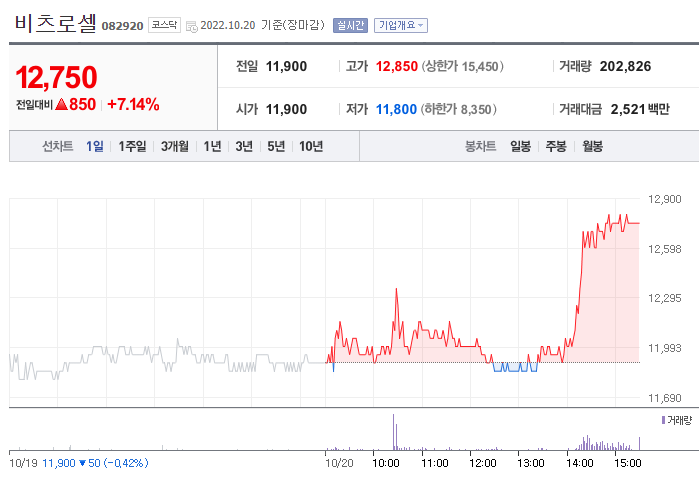Screen dimensions: 699x483
Task: Switch to the 3개월 chart tab
Action: tap(174, 146)
